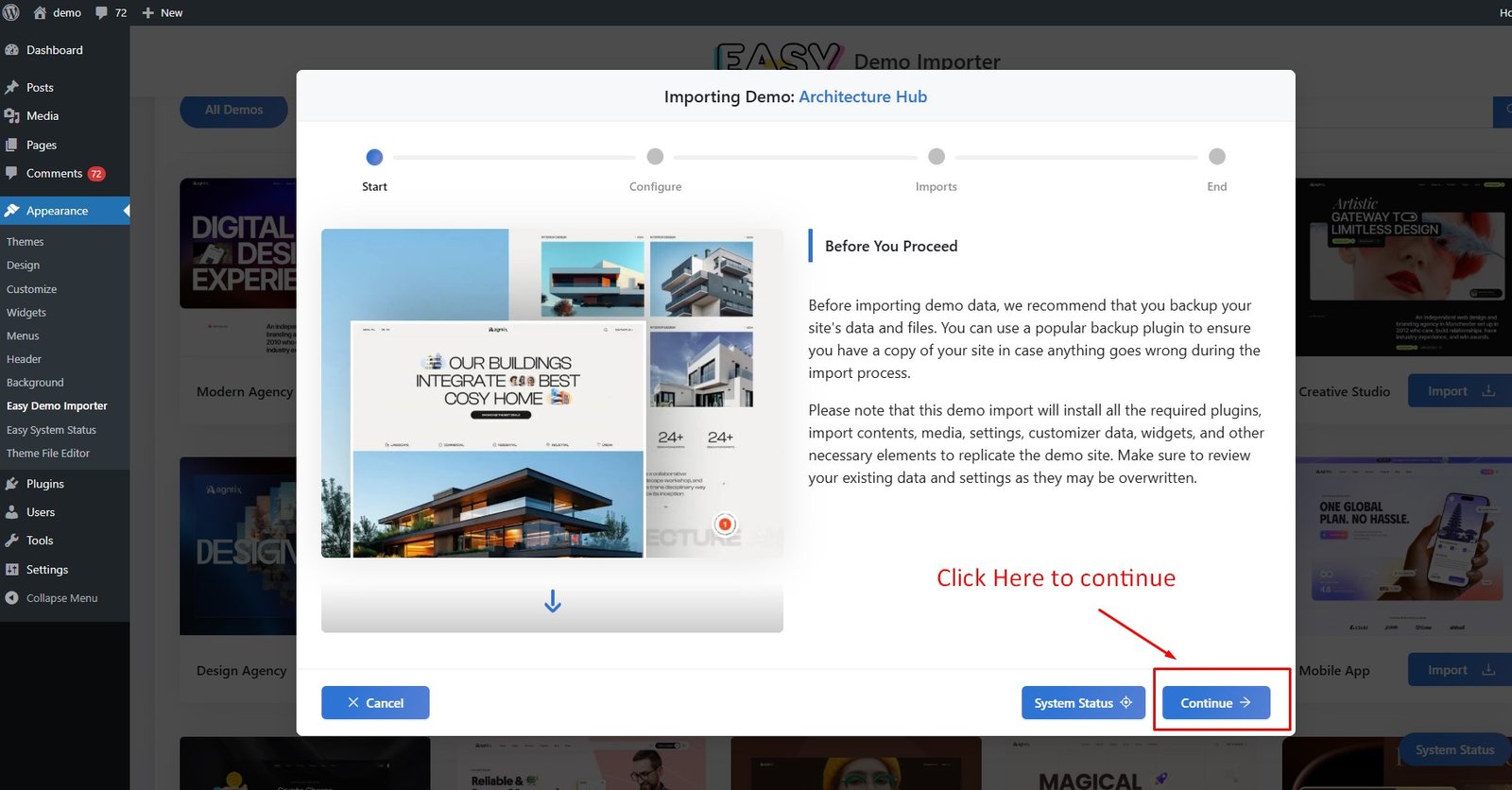Click the Mobile App demo thumbnail

pyautogui.click(x=1403, y=546)
